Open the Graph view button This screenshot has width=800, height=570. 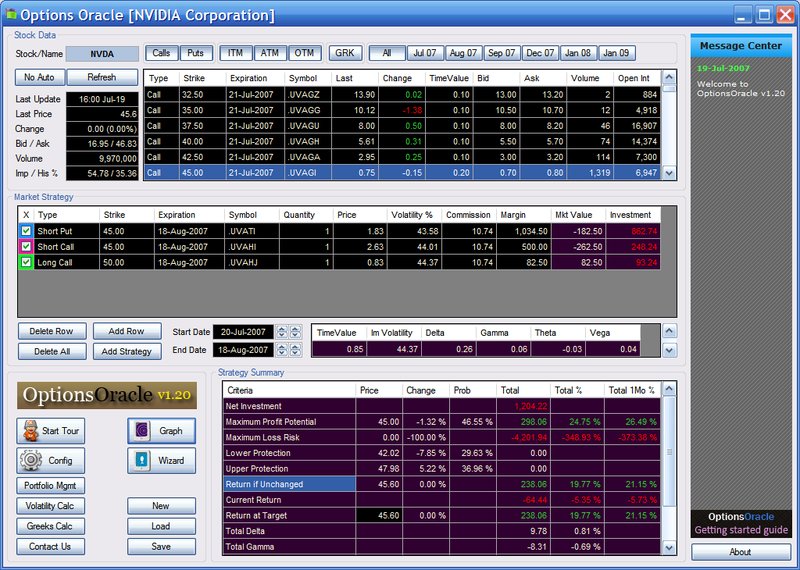[161, 431]
